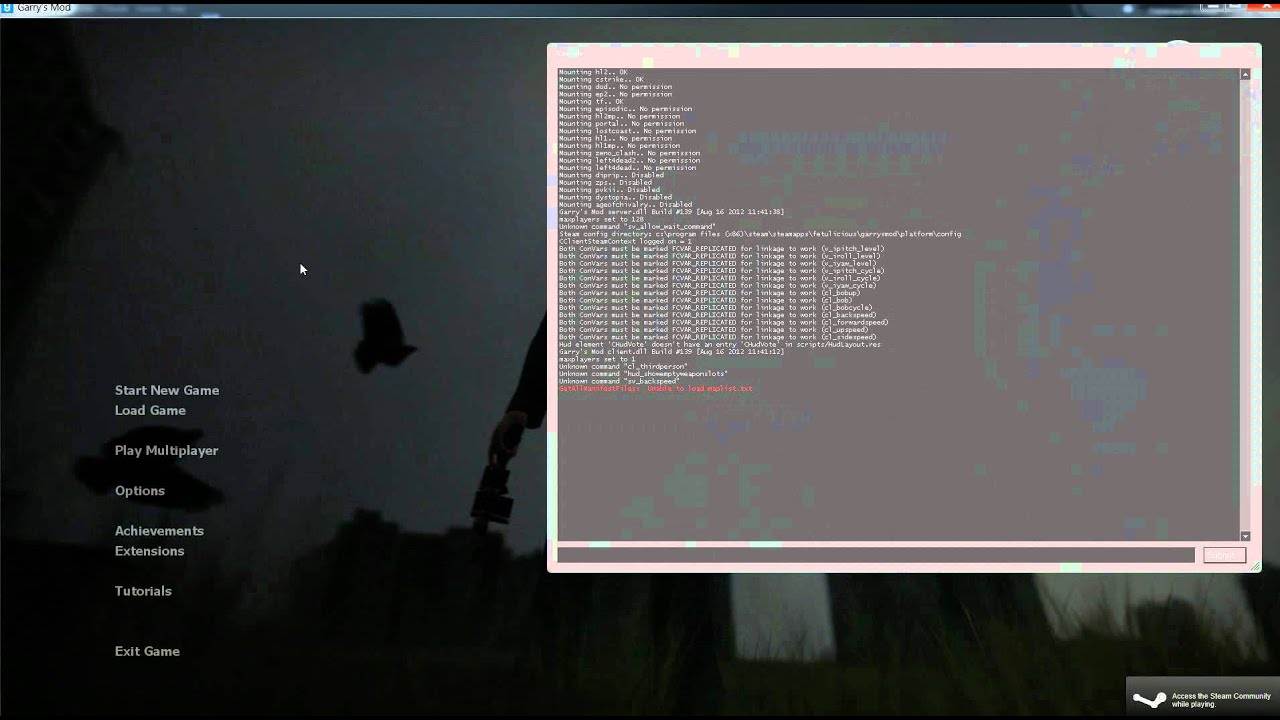1280x720 pixels.
Task: Click the Unknown command "hud_showemptyweaponslots" line
Action: (643, 373)
